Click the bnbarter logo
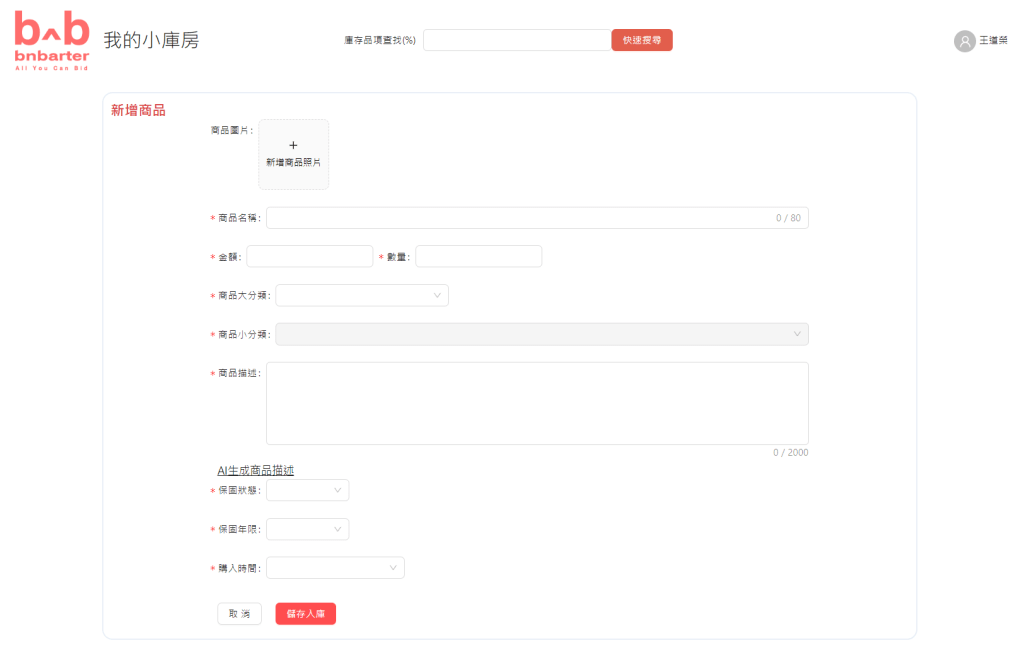The width and height of the screenshot is (1024, 672). click(x=52, y=40)
